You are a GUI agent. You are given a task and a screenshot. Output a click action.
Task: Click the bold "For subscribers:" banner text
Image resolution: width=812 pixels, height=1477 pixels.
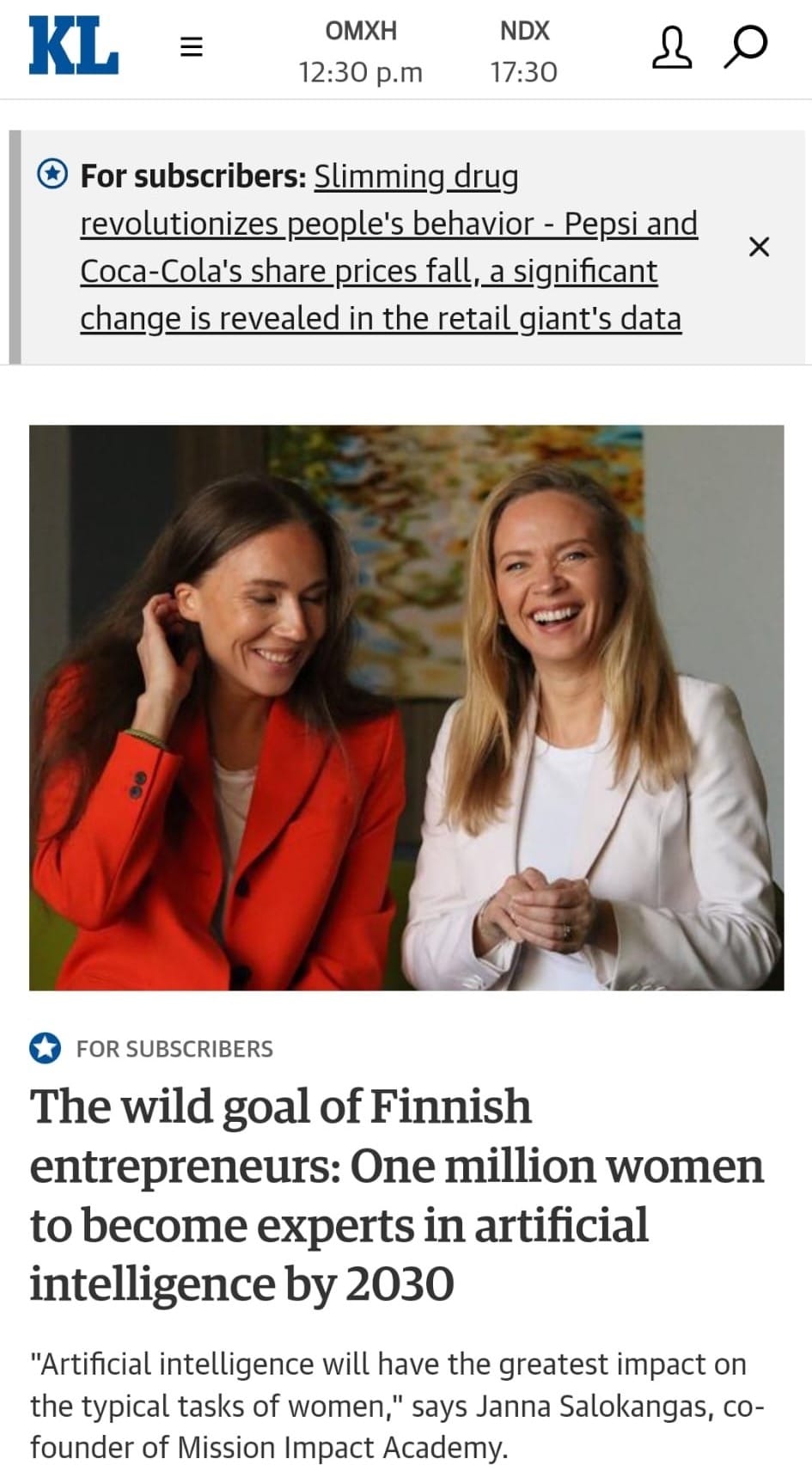[193, 175]
